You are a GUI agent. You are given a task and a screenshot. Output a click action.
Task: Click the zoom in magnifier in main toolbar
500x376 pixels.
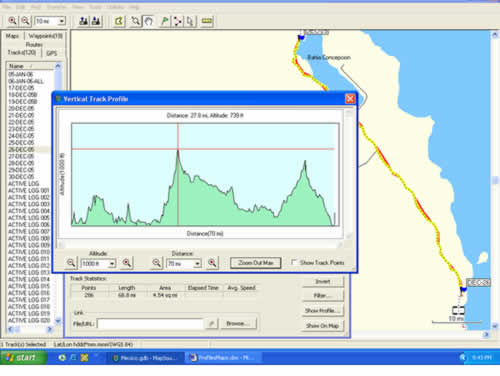[13, 21]
